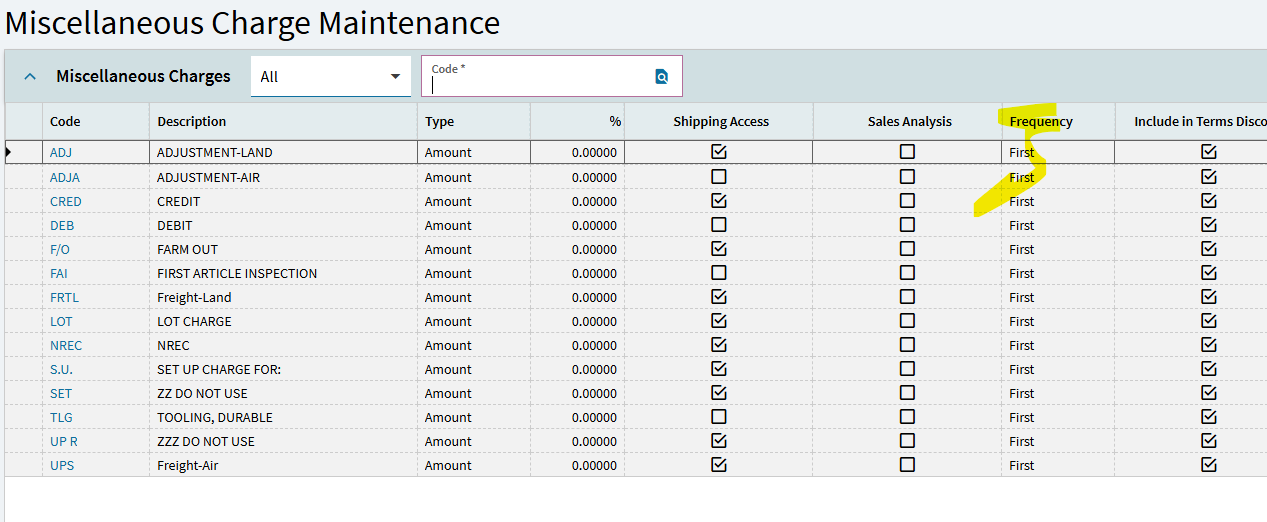Open the UPS charge code link

click(x=62, y=465)
